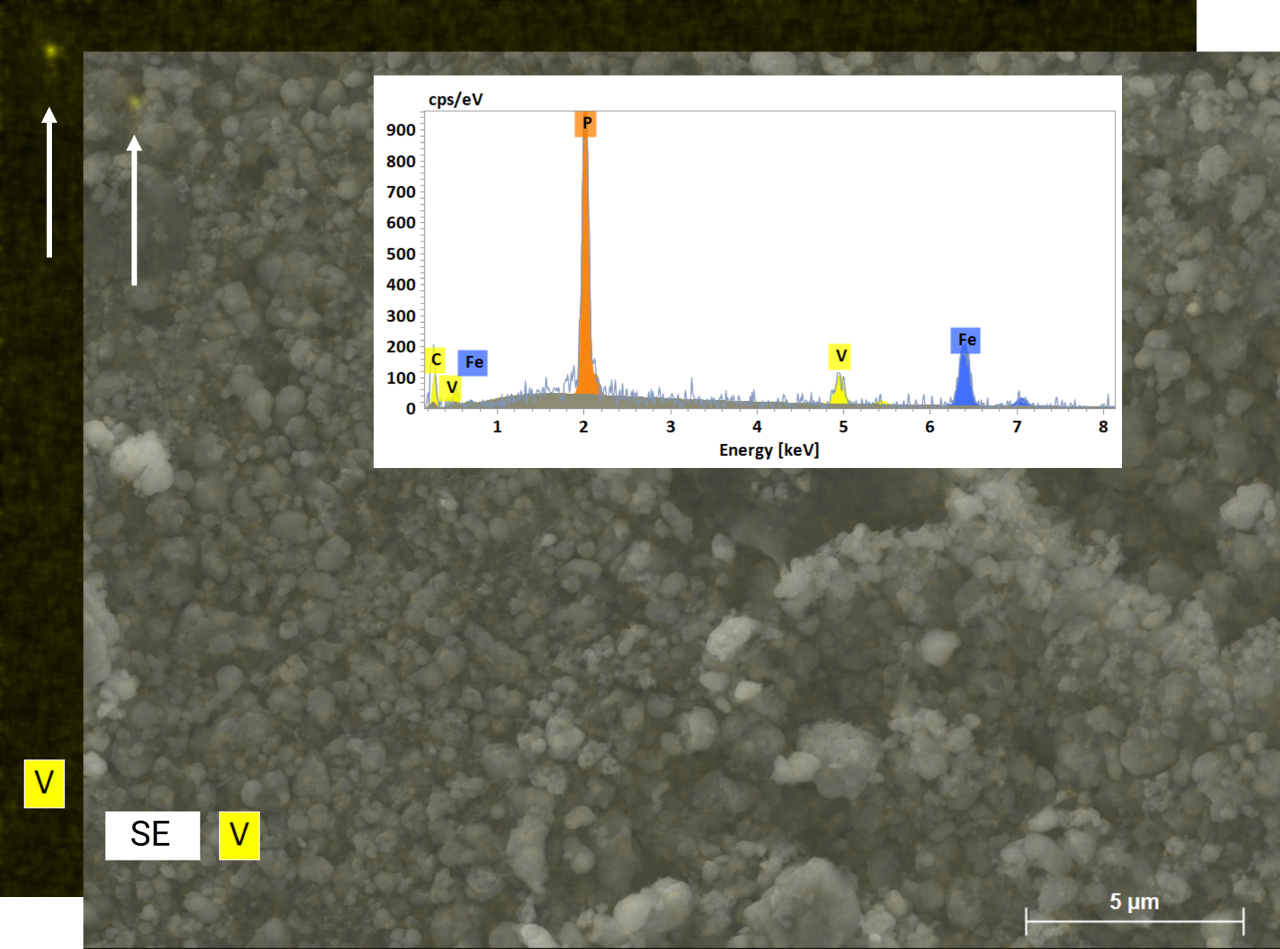This screenshot has height=949, width=1280.
Task: Click the 8 tick on the energy axis
Action: (1103, 426)
